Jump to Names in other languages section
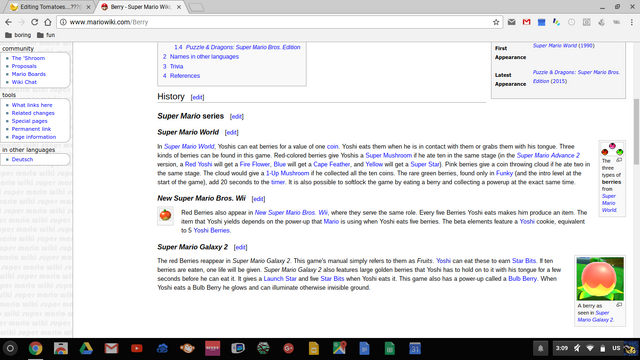Viewport: 640px width, 360px height. 204,57
